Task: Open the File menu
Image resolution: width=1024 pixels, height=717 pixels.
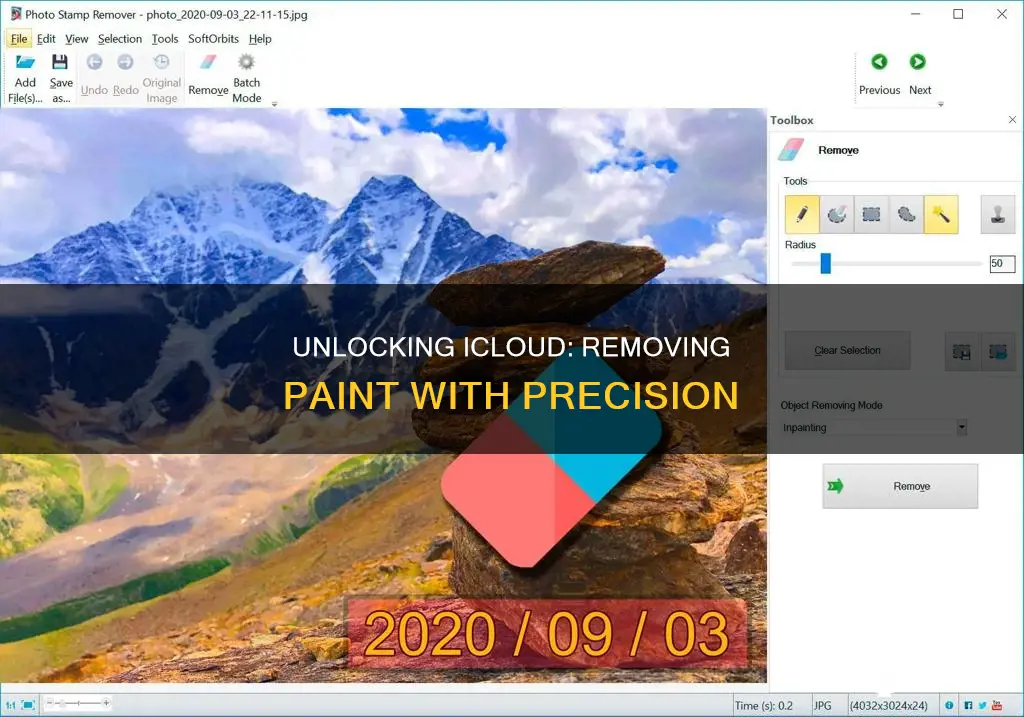Action: pos(19,39)
